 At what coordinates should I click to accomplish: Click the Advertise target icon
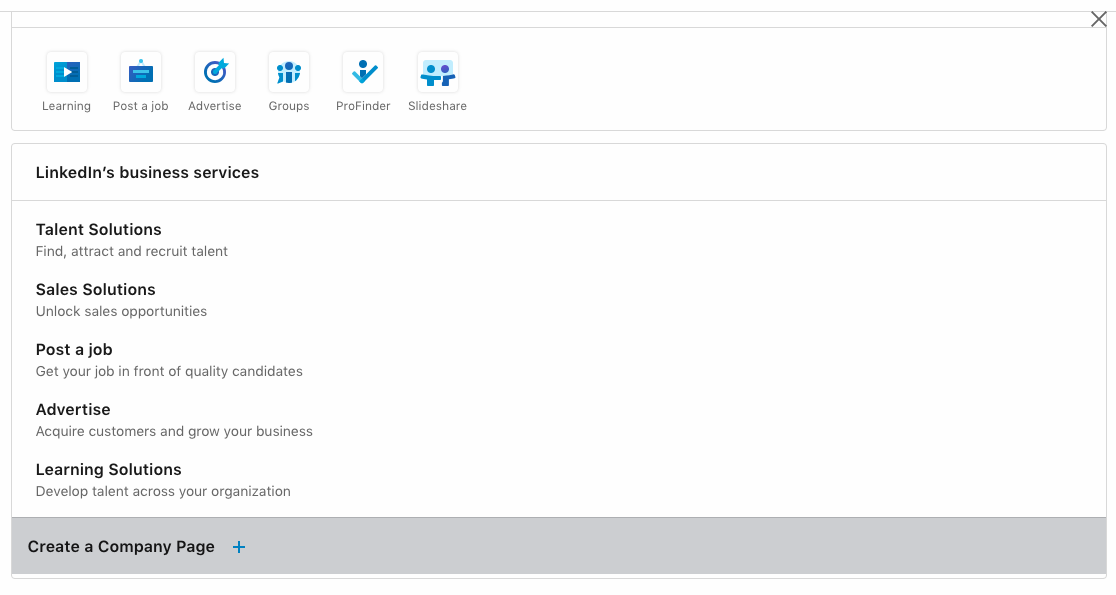(214, 71)
